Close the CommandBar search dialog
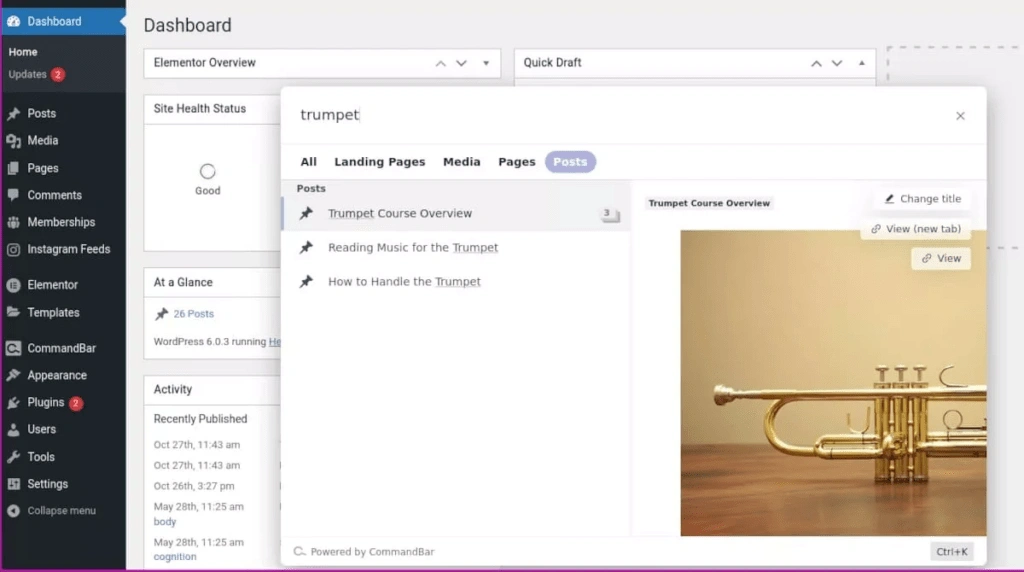The width and height of the screenshot is (1024, 572). pyautogui.click(x=960, y=116)
